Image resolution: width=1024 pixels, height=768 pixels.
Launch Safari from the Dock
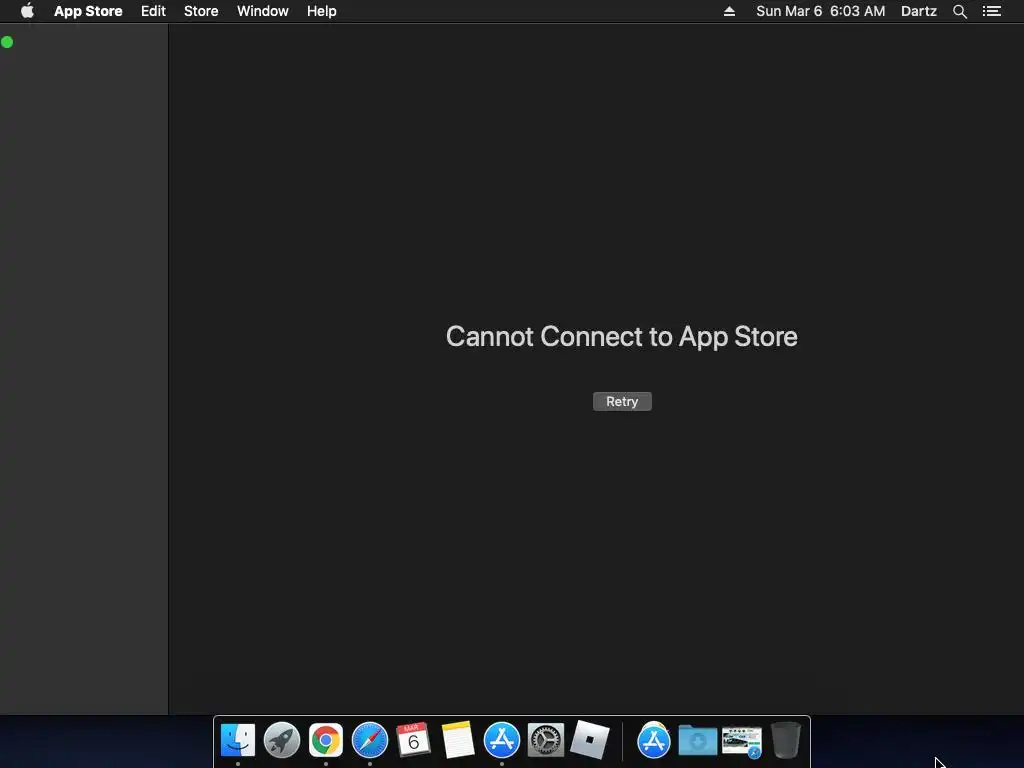click(x=370, y=740)
